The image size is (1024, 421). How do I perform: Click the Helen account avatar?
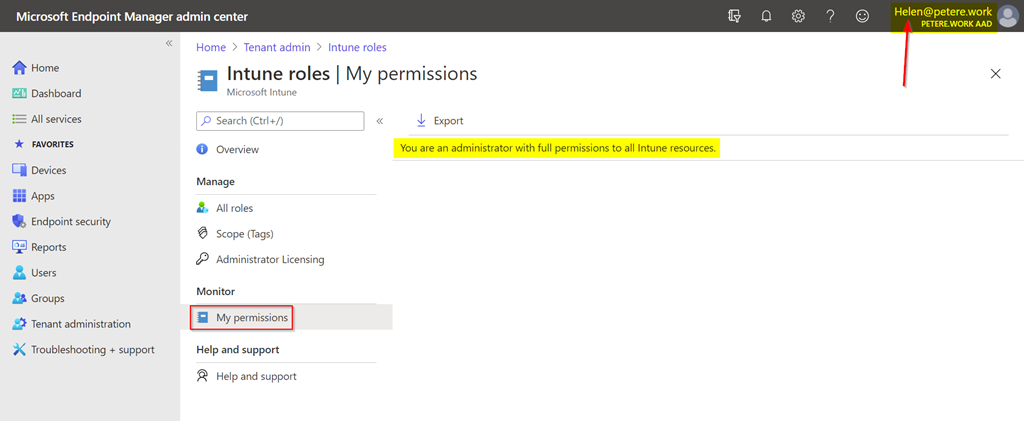(x=1008, y=17)
